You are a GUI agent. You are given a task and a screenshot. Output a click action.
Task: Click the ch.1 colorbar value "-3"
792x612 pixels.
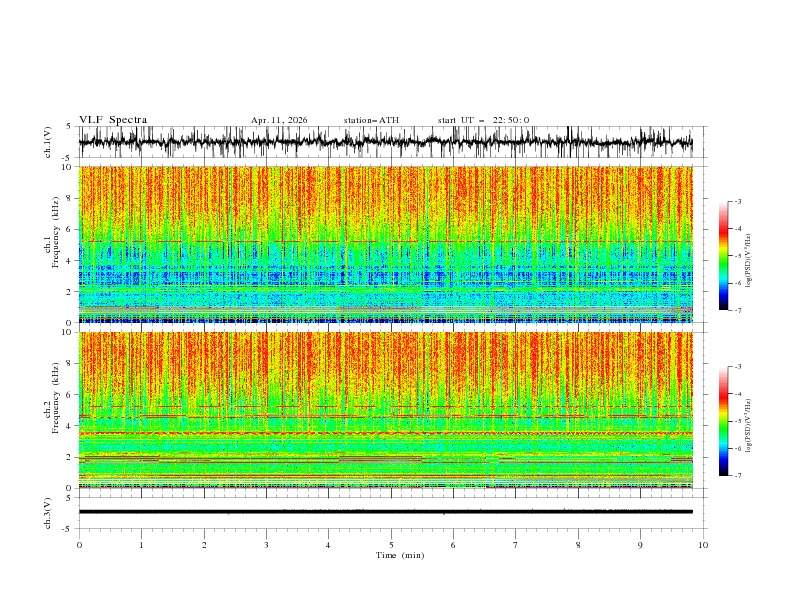tap(737, 201)
